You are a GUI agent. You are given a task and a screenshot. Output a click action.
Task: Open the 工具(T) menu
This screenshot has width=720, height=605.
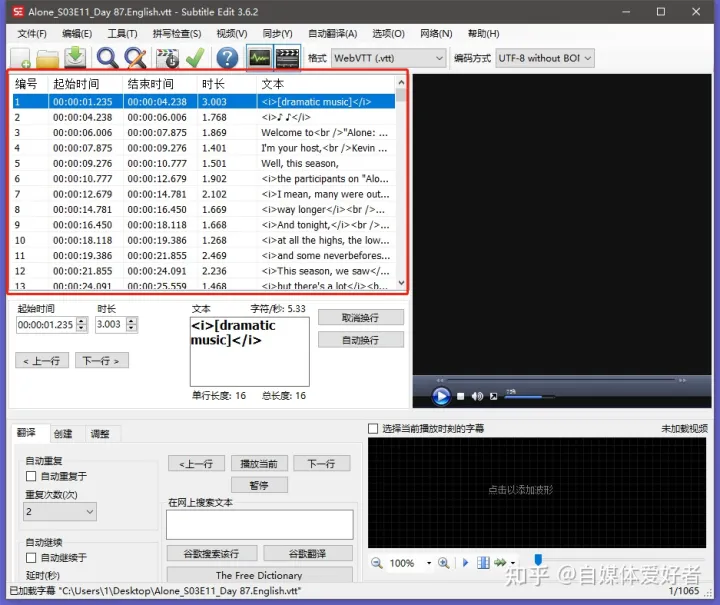pos(122,34)
